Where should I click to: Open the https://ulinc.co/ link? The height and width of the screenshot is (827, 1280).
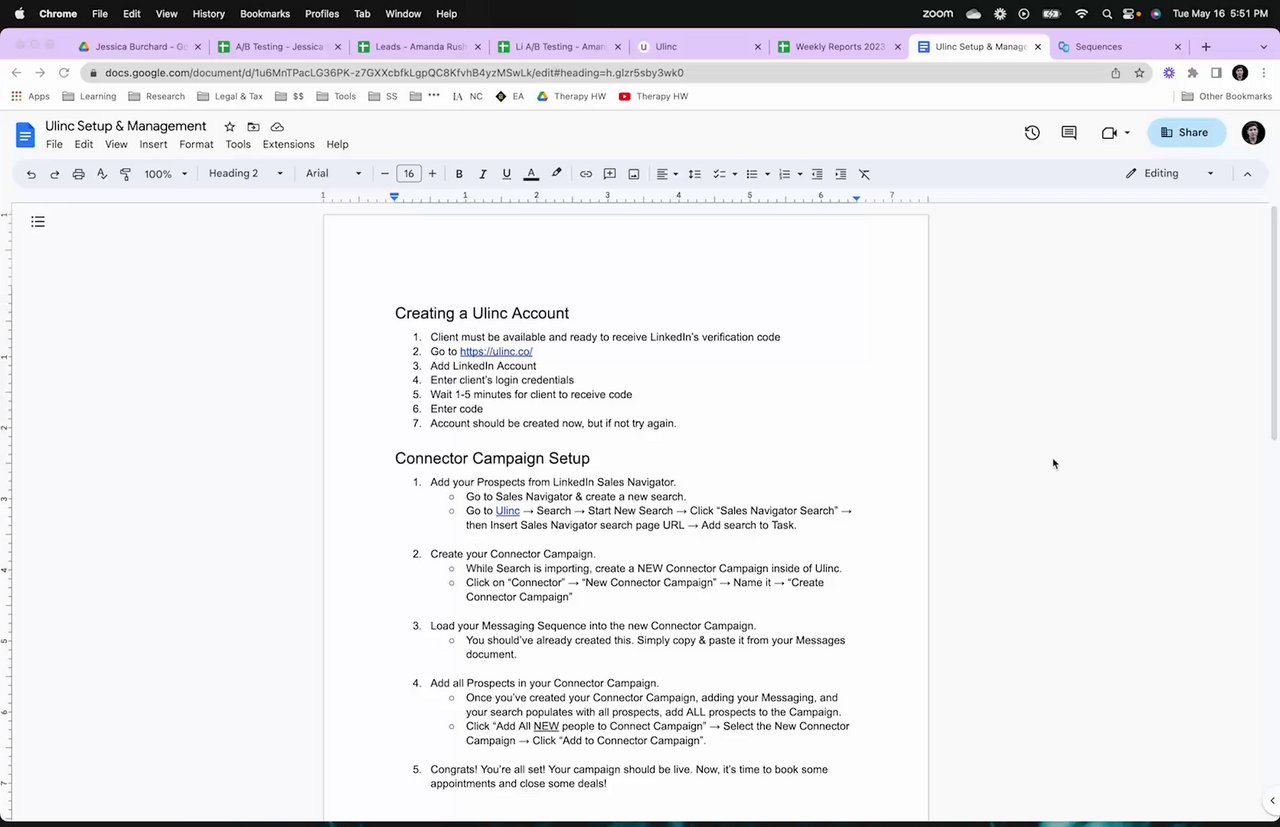[496, 352]
